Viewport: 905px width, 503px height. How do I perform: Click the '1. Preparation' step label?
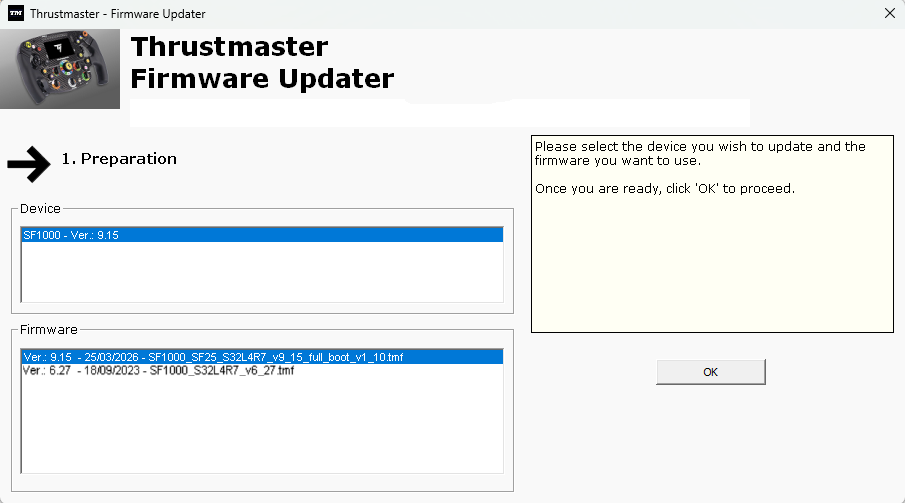(119, 159)
